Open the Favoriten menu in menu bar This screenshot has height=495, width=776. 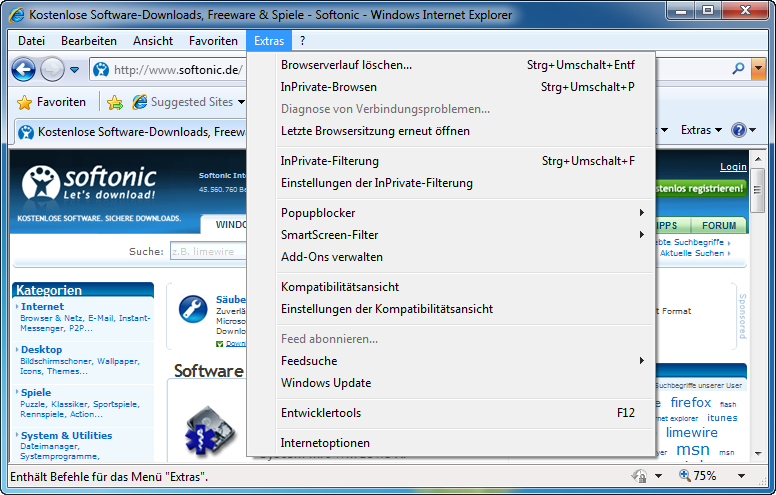(210, 41)
